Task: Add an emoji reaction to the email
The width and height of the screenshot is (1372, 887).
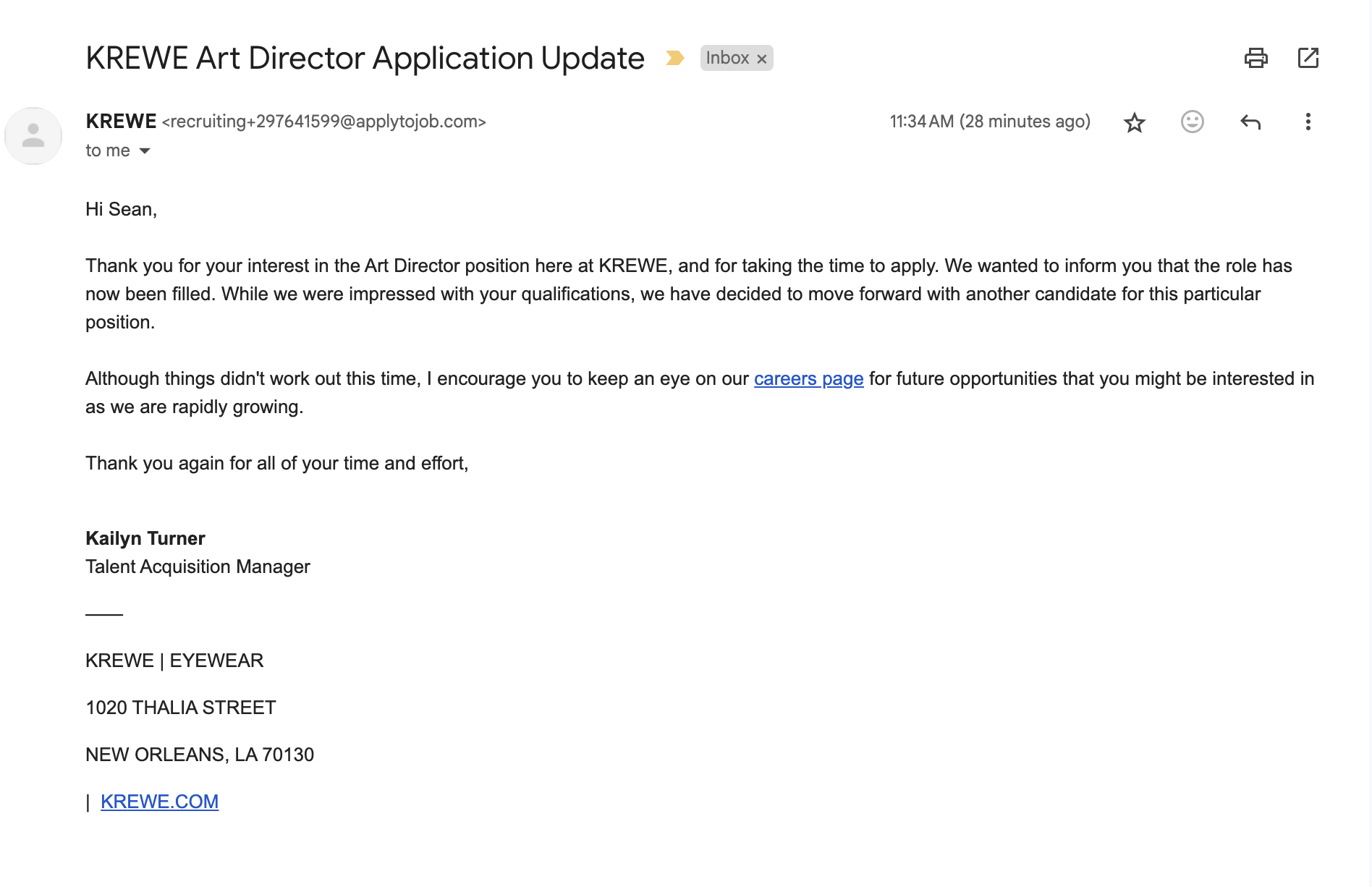Action: pos(1192,122)
